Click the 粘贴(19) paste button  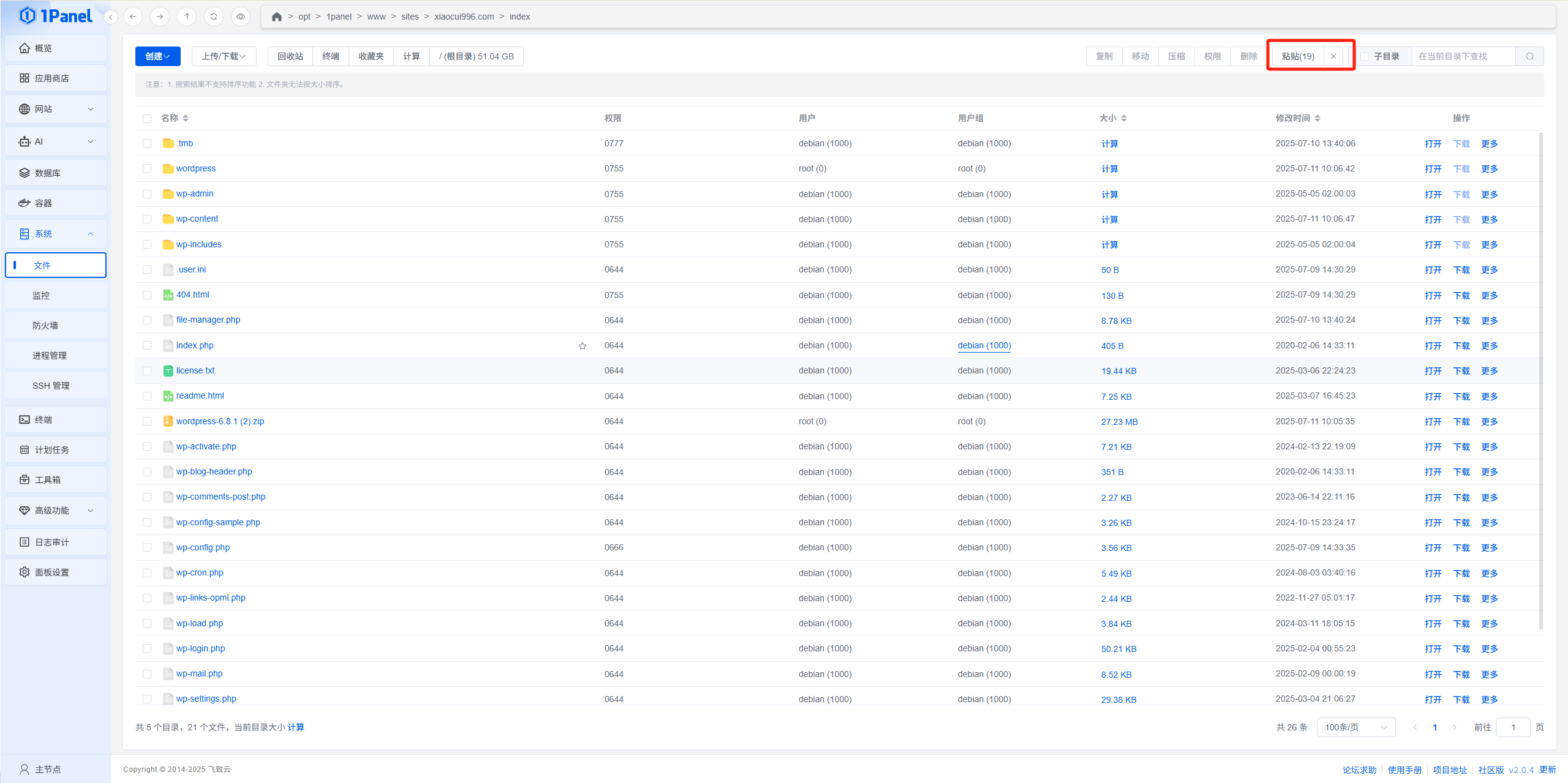coord(1298,56)
